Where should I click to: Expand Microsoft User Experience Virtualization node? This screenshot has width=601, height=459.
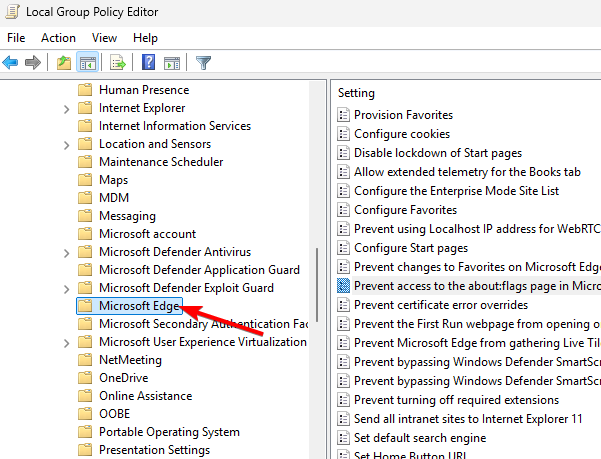pyautogui.click(x=66, y=343)
